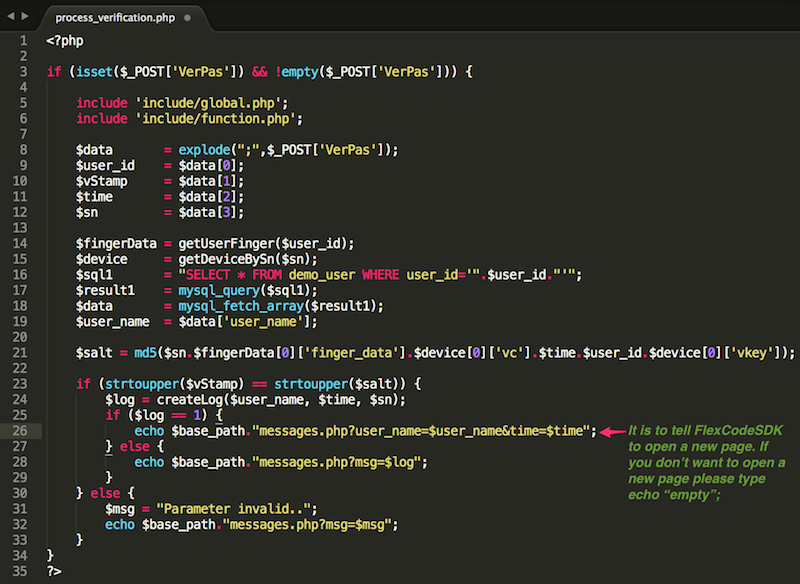Image resolution: width=800 pixels, height=584 pixels.
Task: Click messages.php?msg=$msg string on line 32
Action: click(x=307, y=525)
